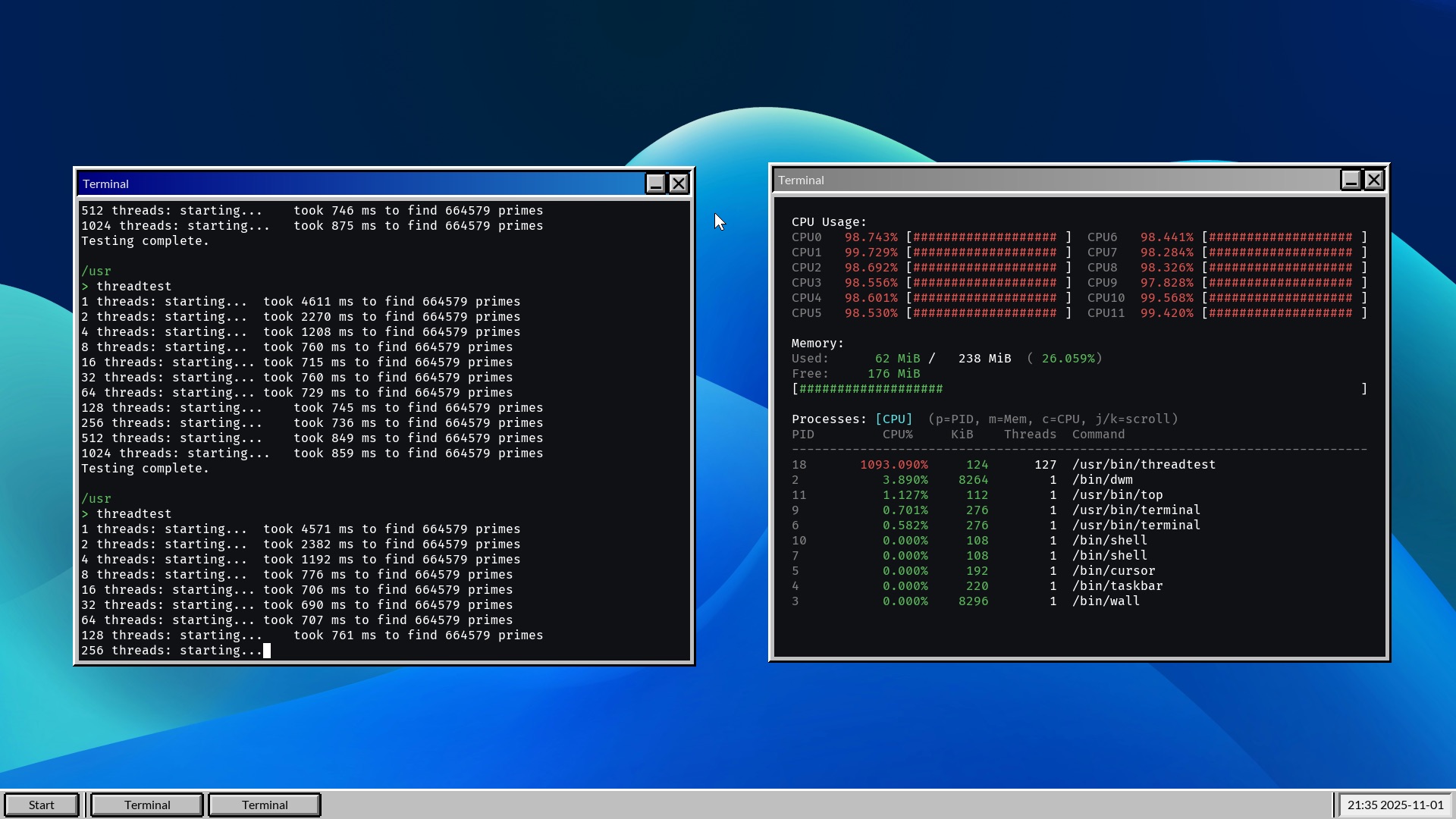Click the CPU0 usage bar
This screenshot has height=819, width=1456.
click(988, 237)
